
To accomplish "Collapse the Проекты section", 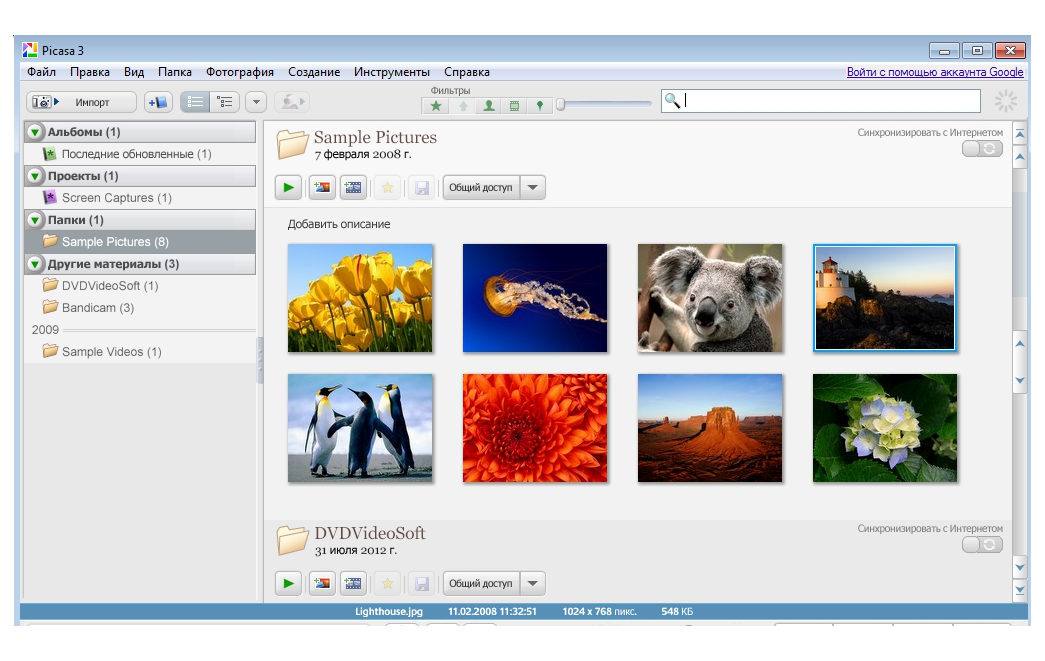I will point(35,176).
